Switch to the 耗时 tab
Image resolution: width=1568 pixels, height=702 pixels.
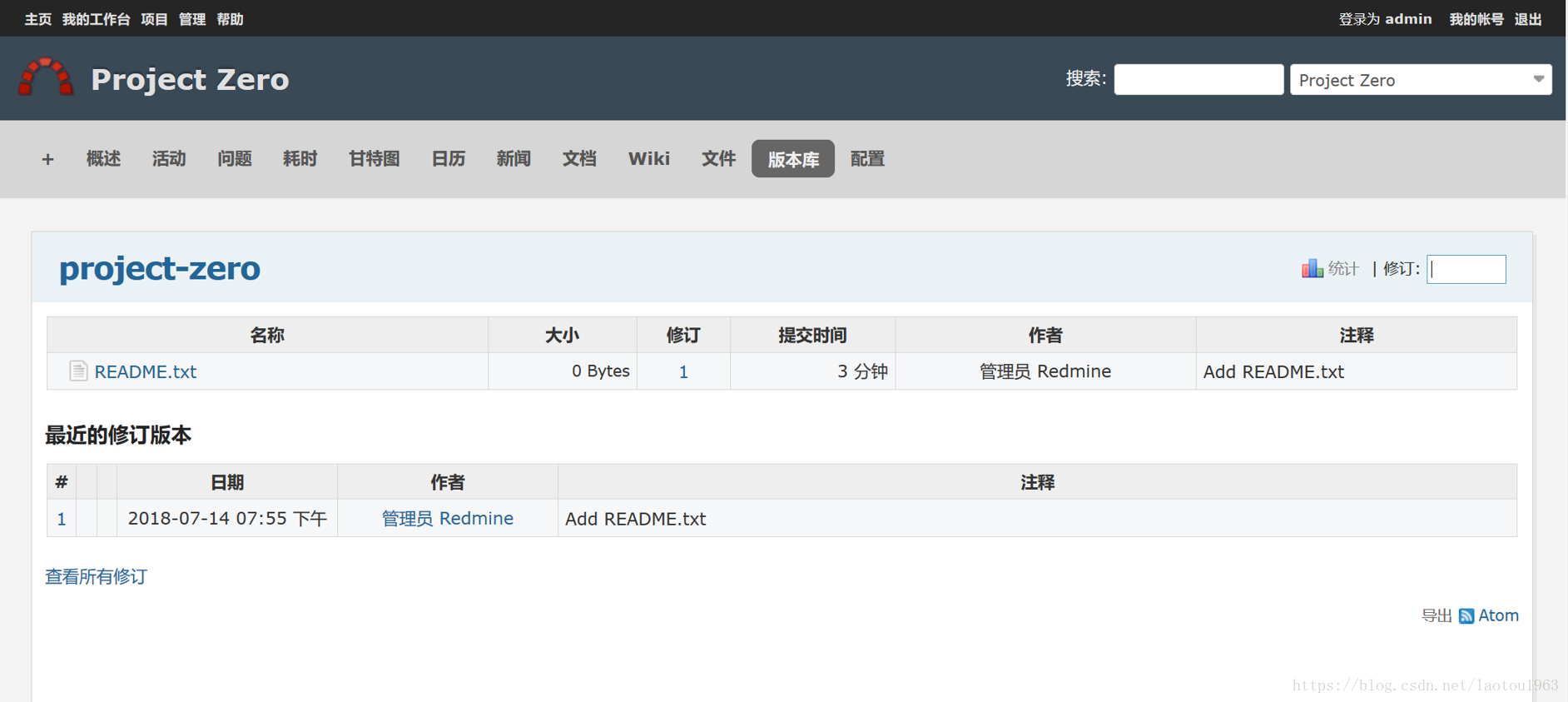click(300, 158)
